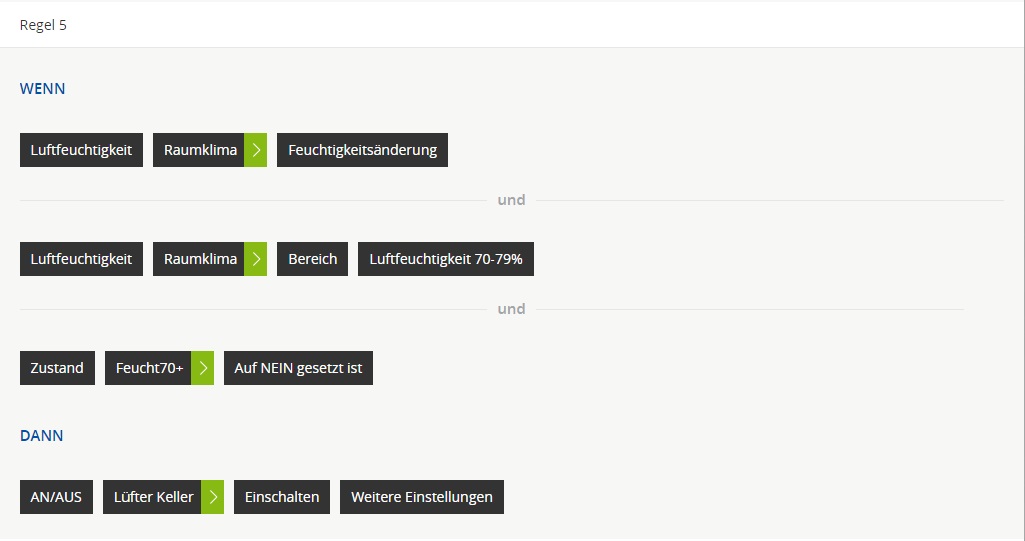Click the Bereich condition chip

(x=312, y=259)
